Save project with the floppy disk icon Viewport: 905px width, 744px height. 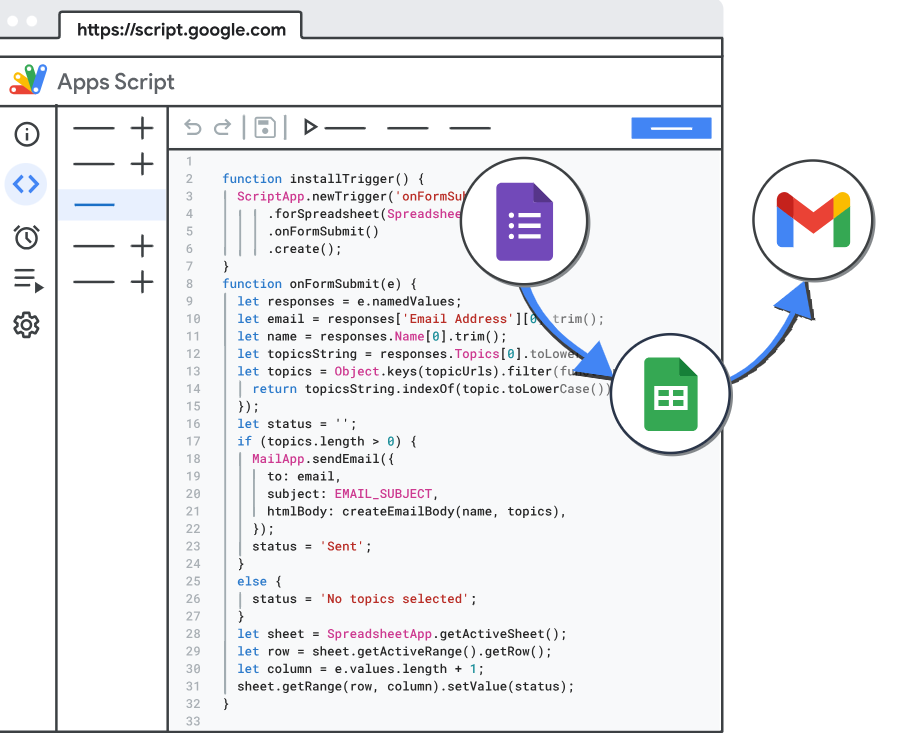265,128
